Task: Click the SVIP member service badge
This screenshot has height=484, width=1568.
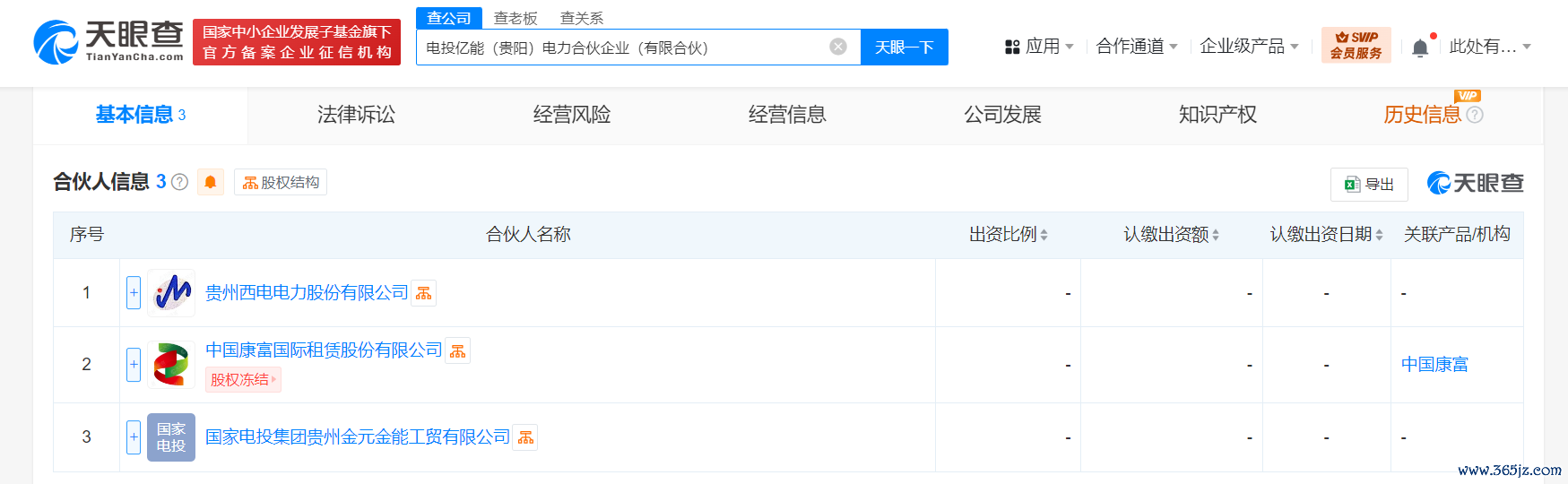Action: coord(1356,45)
